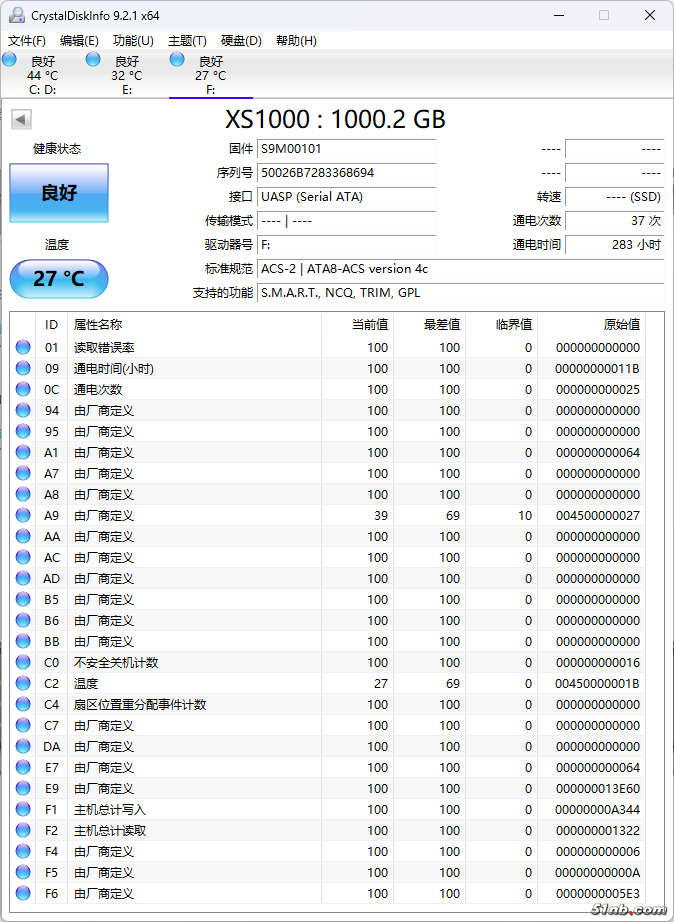Screen dimensions: 674x922
Task: Click the 27 °C temperature button
Action: (59, 278)
